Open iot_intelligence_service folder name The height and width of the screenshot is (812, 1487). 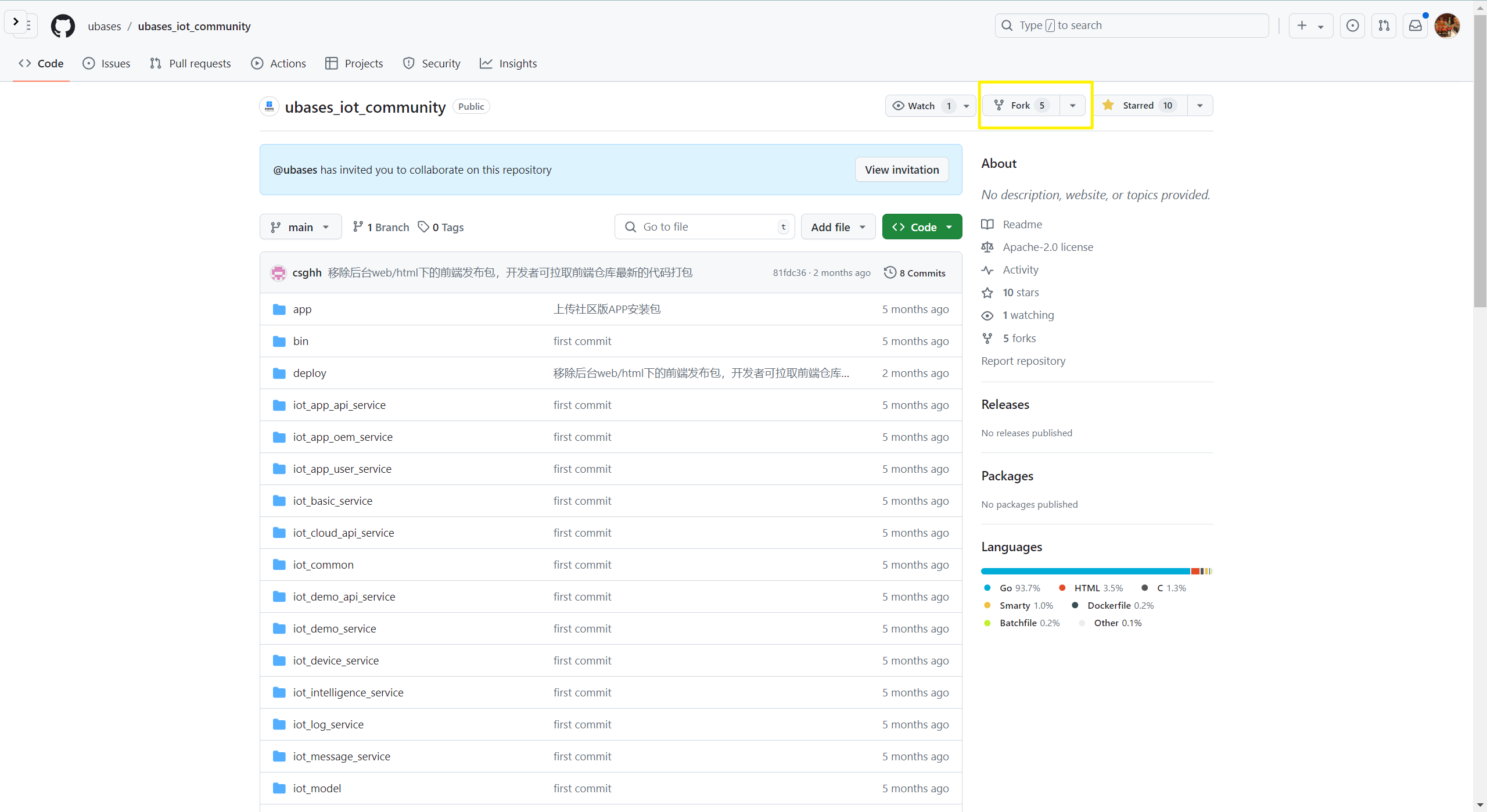click(x=348, y=692)
